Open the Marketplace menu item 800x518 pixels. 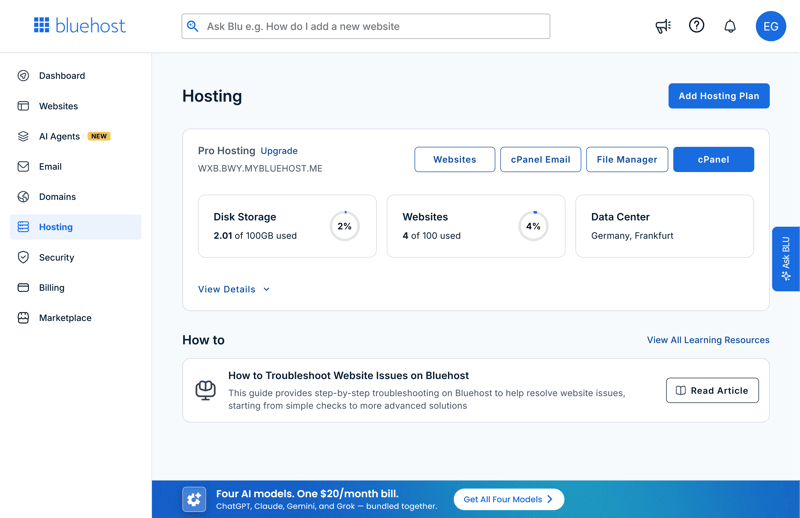[x=76, y=317]
